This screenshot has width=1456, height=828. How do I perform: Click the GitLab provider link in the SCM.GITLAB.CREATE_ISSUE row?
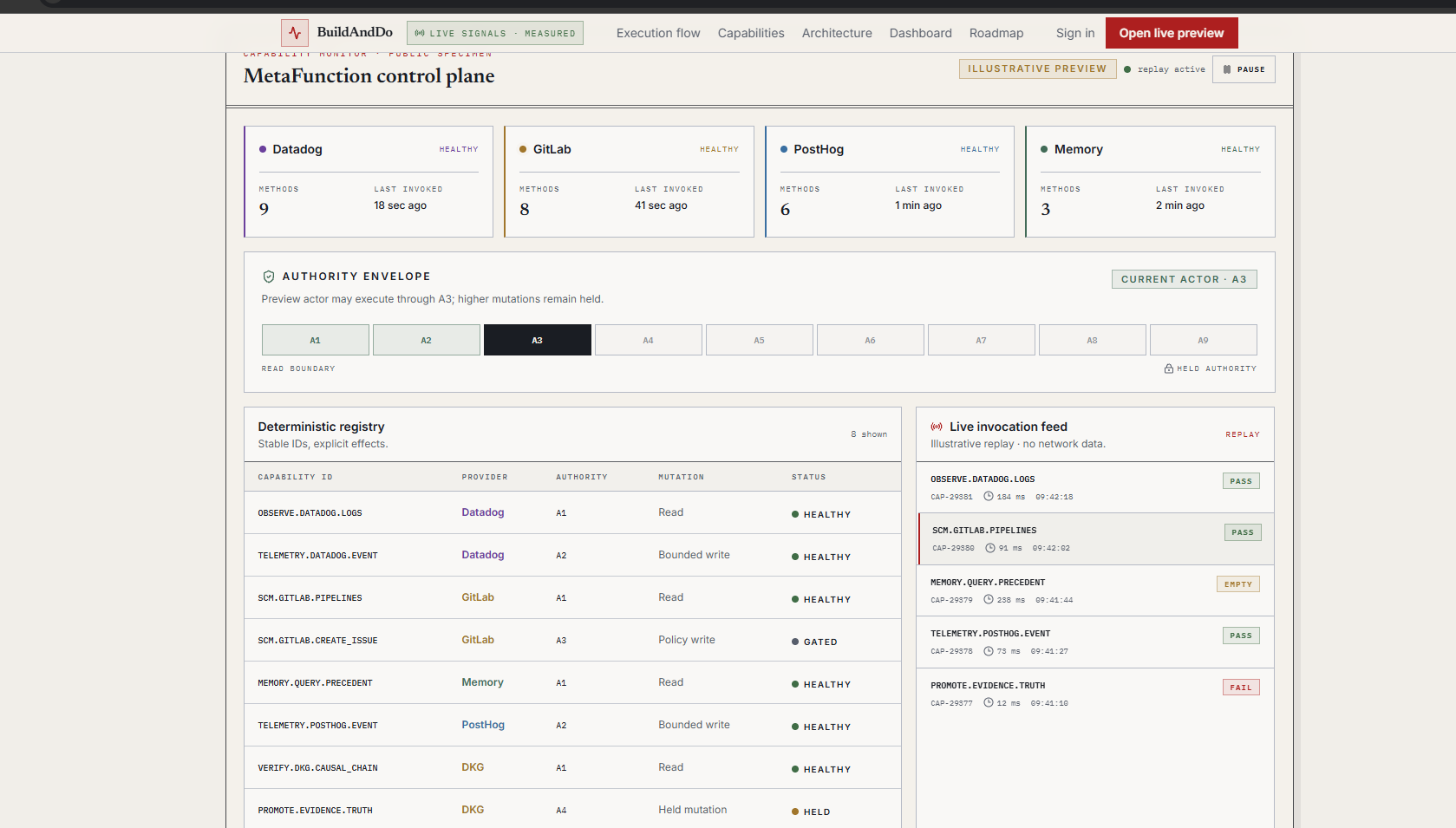pos(478,640)
